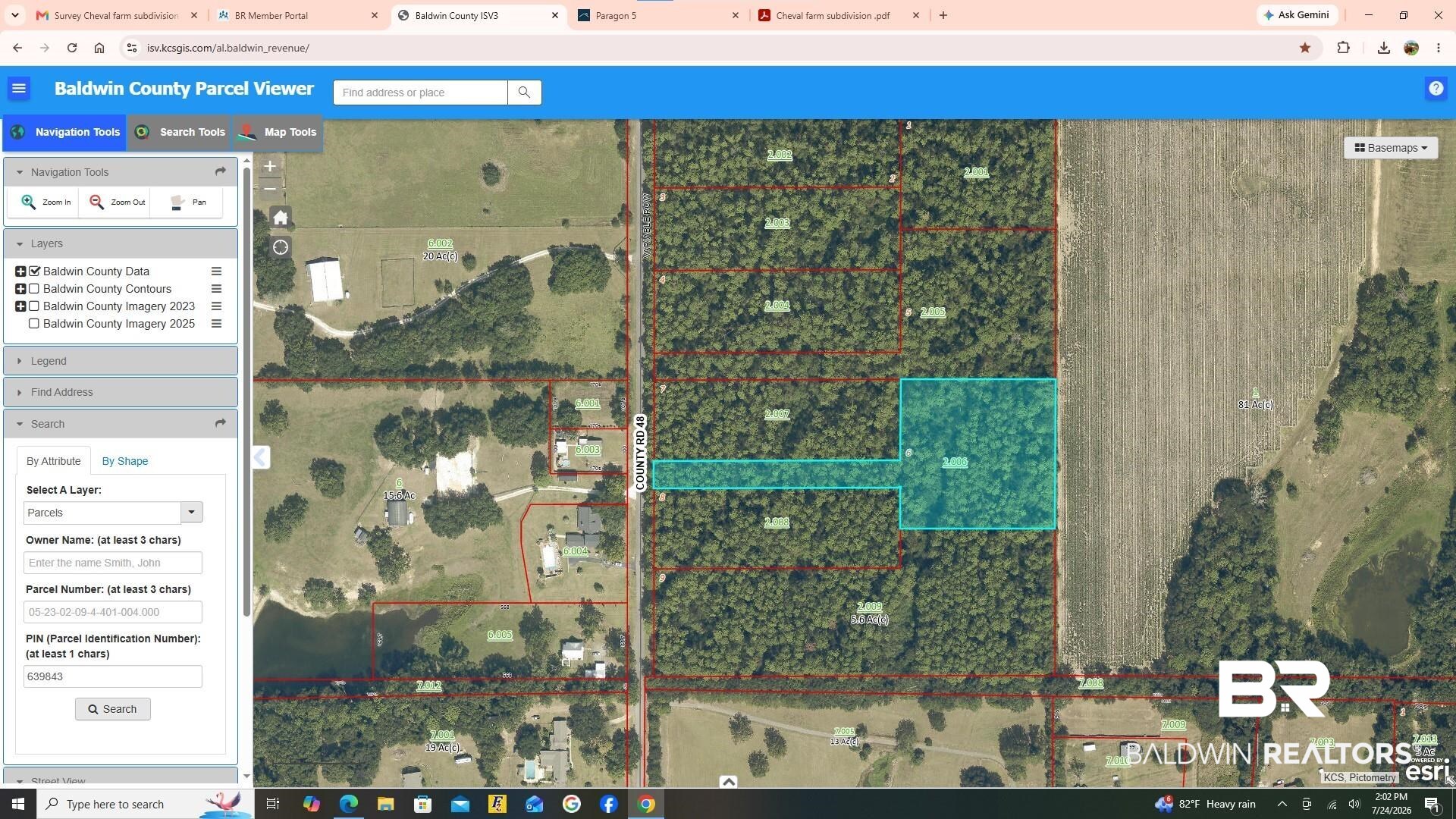Click the map zoom-in plus button
1456x819 pixels.
point(270,166)
